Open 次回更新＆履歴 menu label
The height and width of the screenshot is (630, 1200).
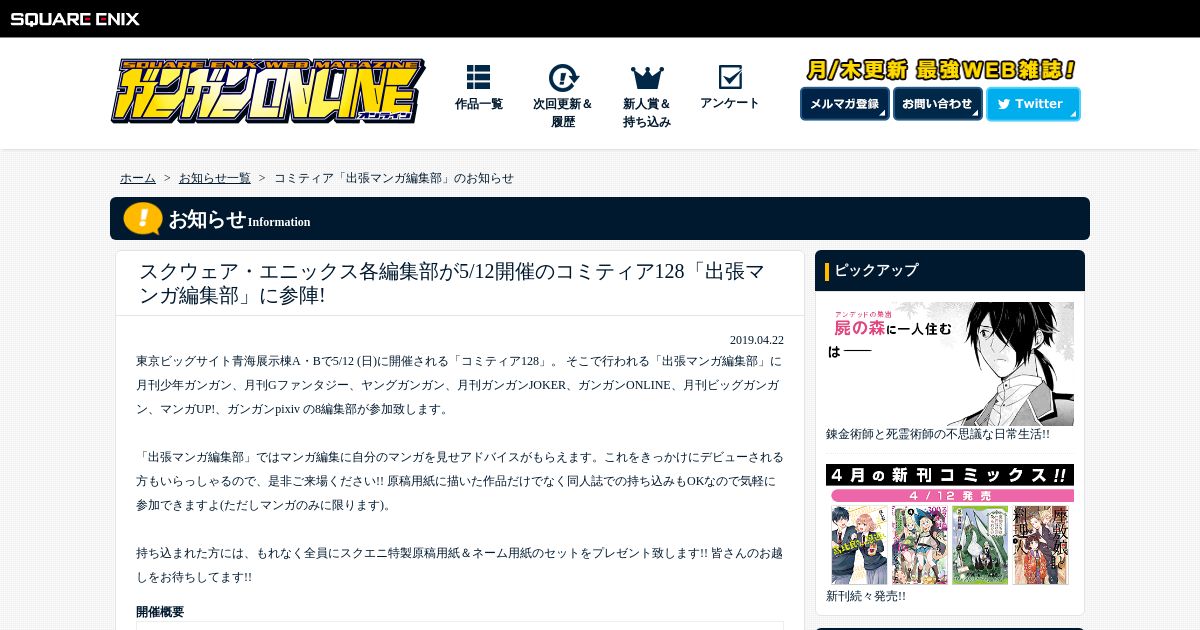click(563, 113)
